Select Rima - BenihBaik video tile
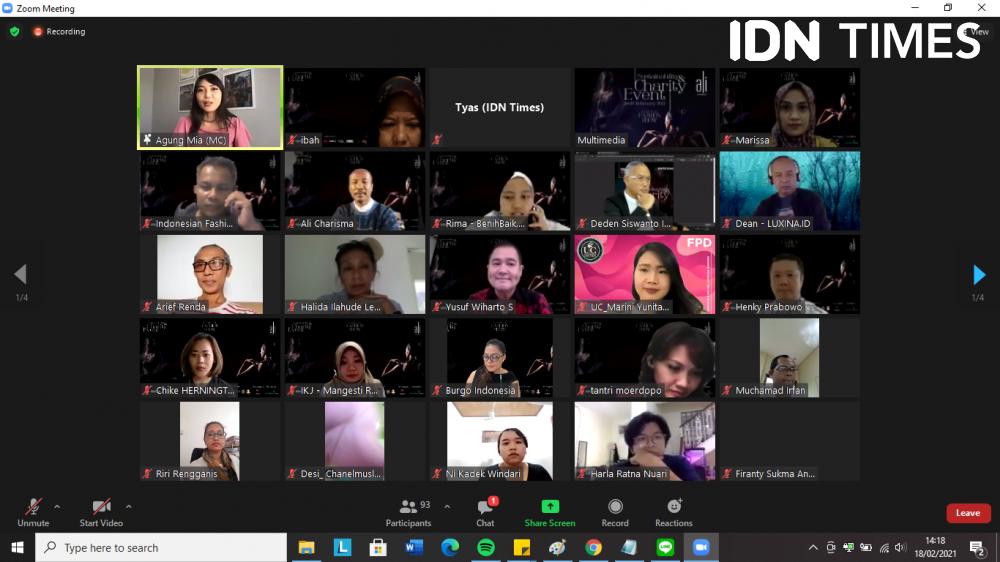This screenshot has height=562, width=1000. coord(499,191)
